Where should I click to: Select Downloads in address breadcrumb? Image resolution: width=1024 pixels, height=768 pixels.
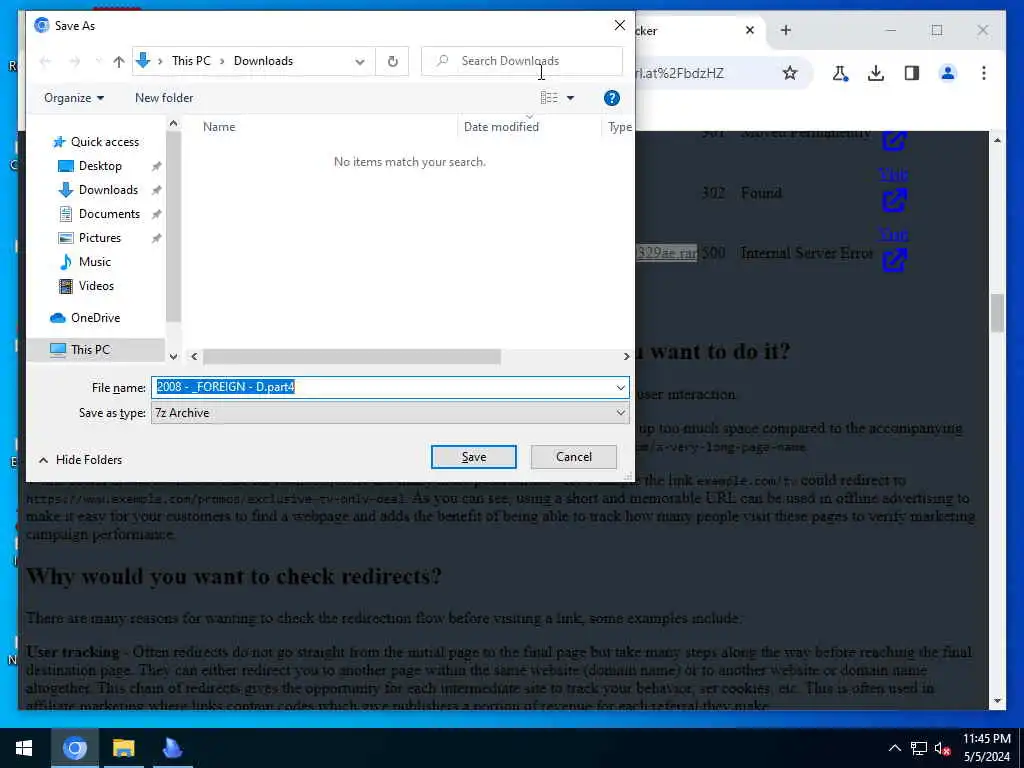(x=263, y=61)
